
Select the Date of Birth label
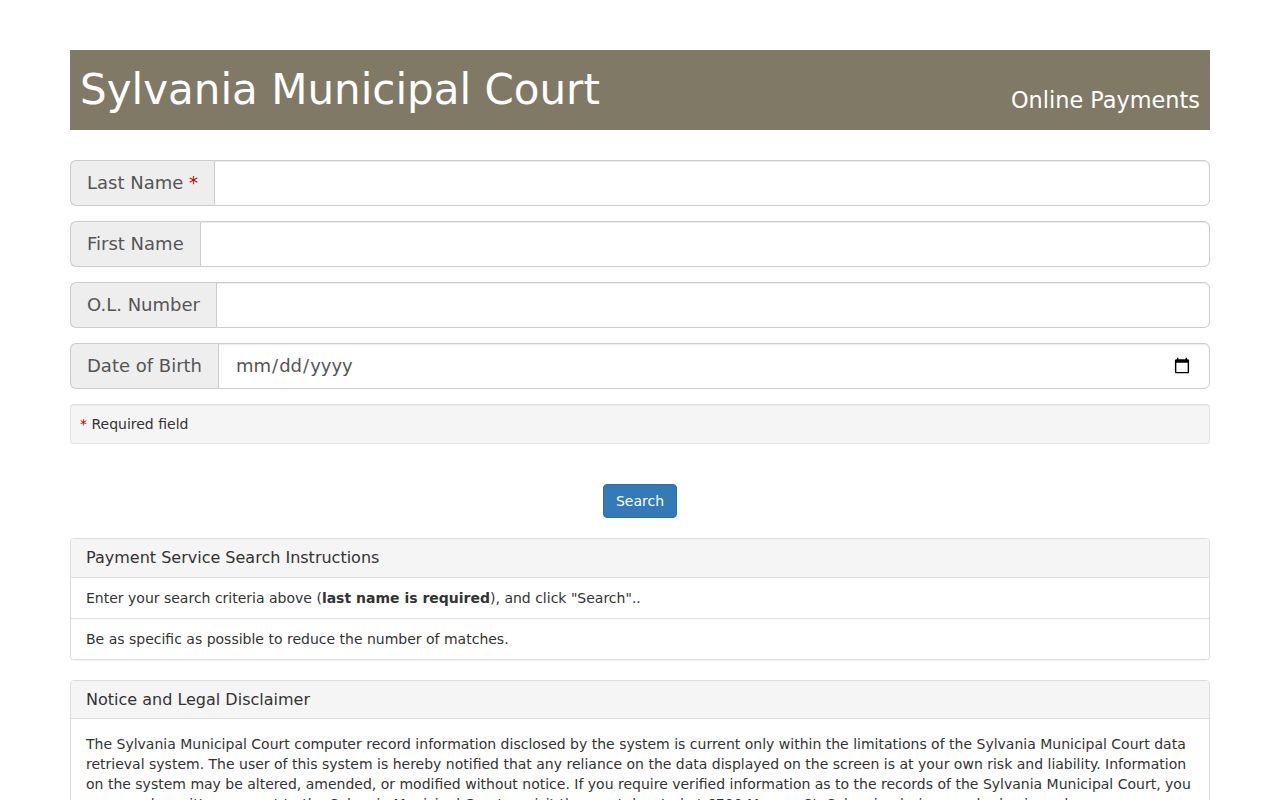pos(144,366)
